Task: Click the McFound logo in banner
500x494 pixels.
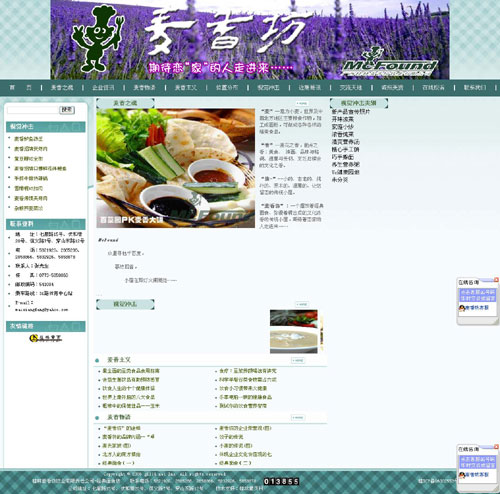Action: click(390, 63)
